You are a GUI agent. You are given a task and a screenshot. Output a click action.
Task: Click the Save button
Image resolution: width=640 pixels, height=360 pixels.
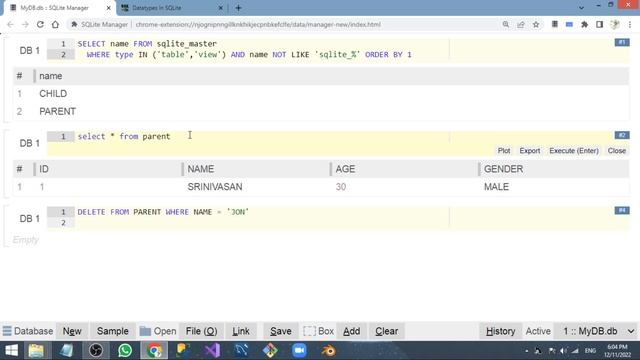pos(281,331)
